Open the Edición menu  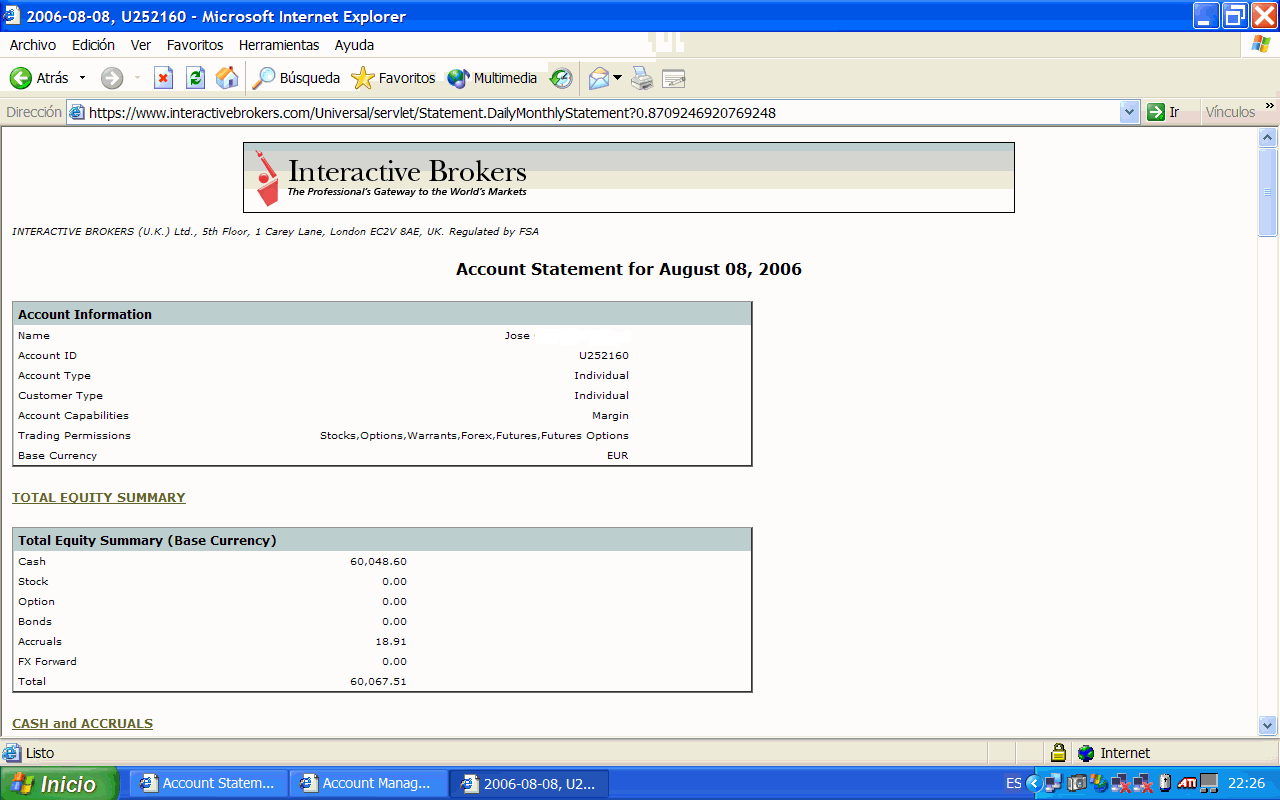click(93, 45)
